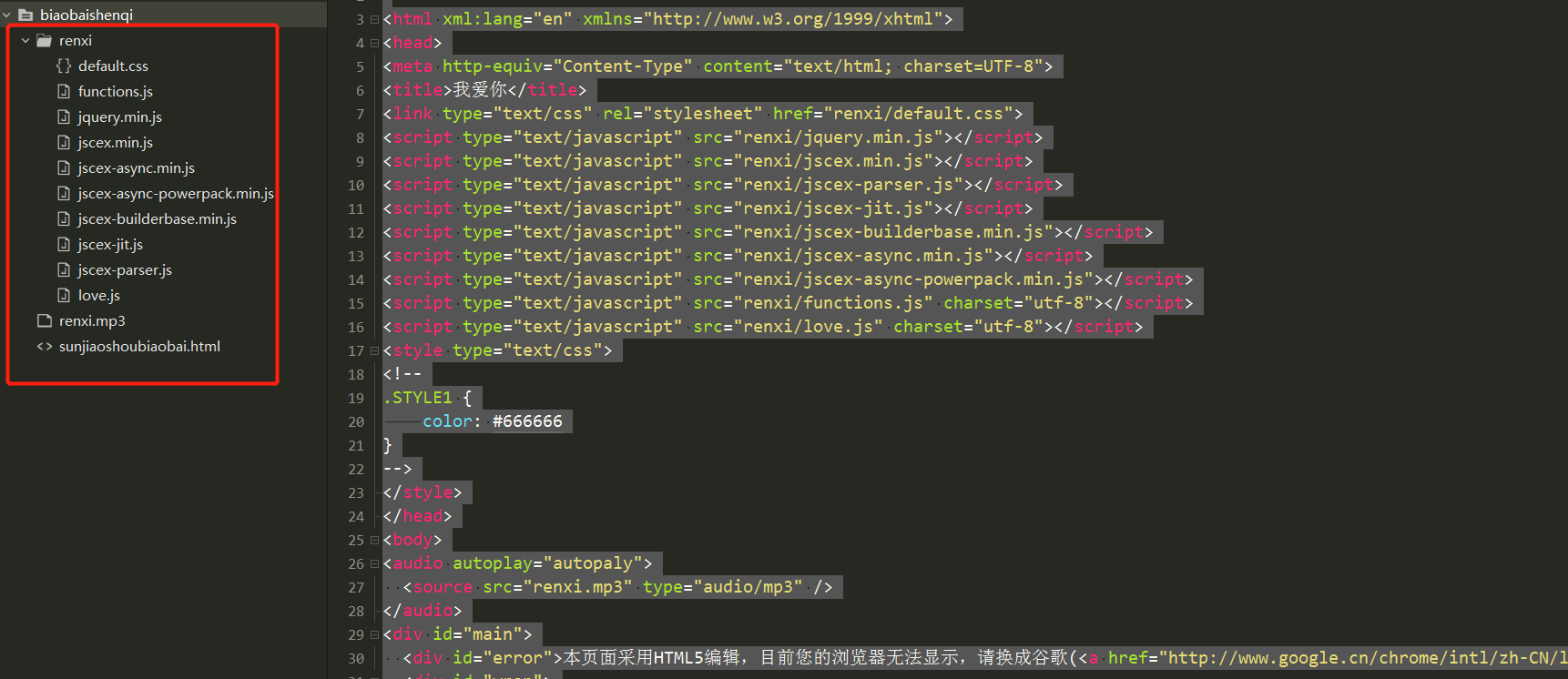The image size is (1568, 679).
Task: Select jscex.min.js in the sidebar
Action: (116, 143)
